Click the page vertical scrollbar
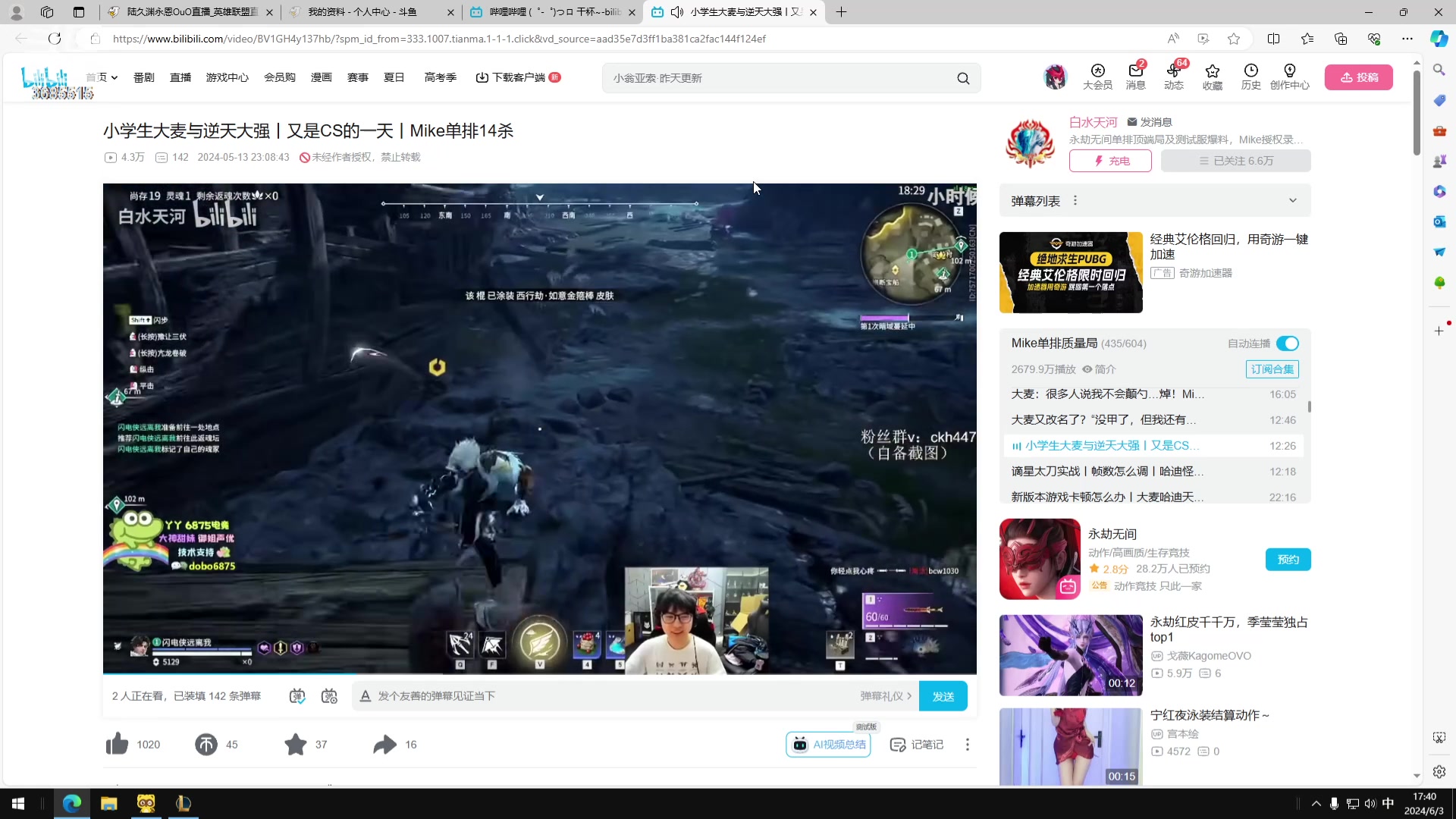This screenshot has height=819, width=1456. pyautogui.click(x=1417, y=114)
